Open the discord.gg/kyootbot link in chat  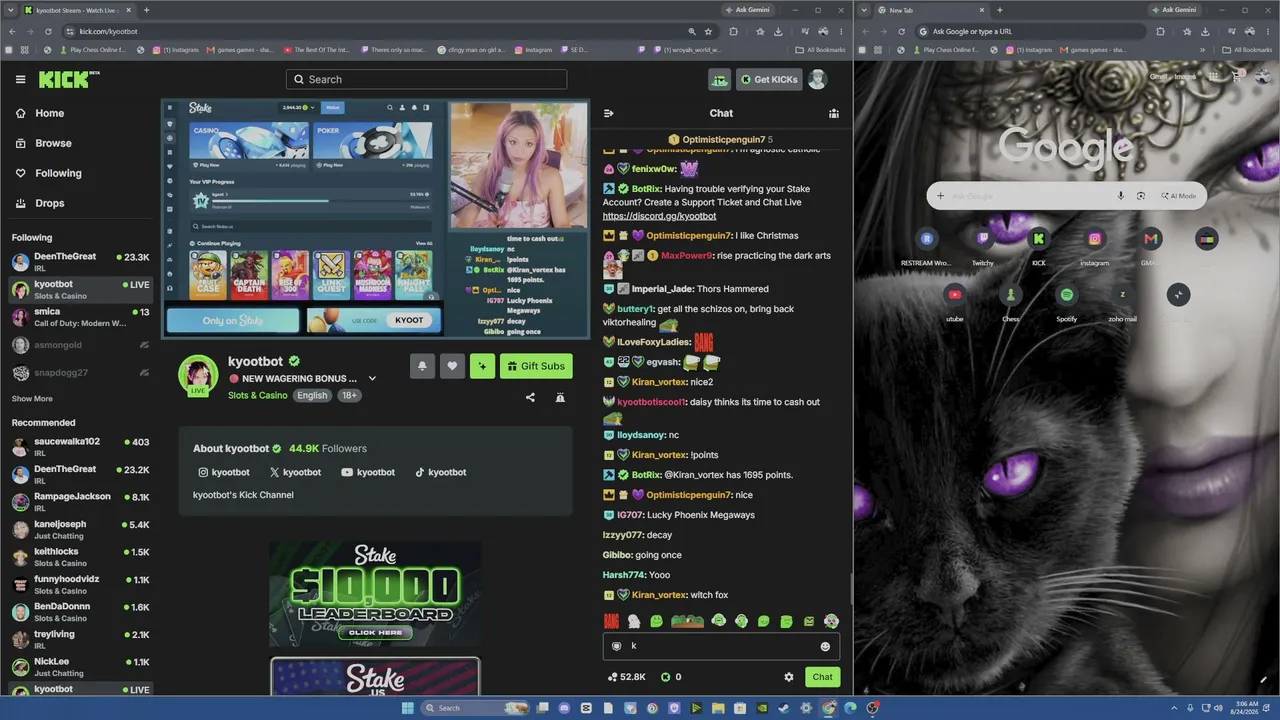(659, 216)
